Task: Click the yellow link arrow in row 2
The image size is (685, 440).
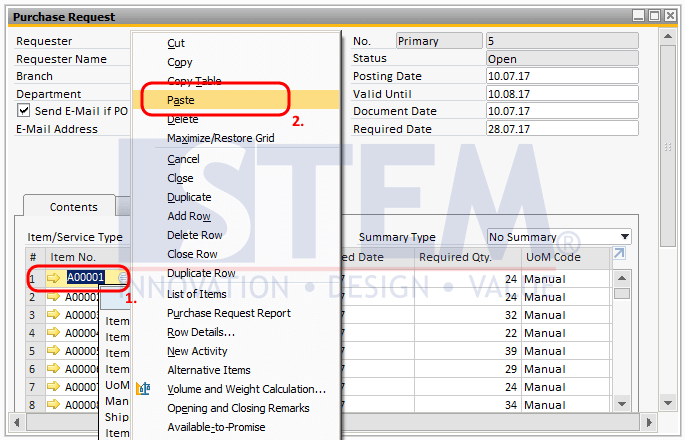Action: point(53,297)
